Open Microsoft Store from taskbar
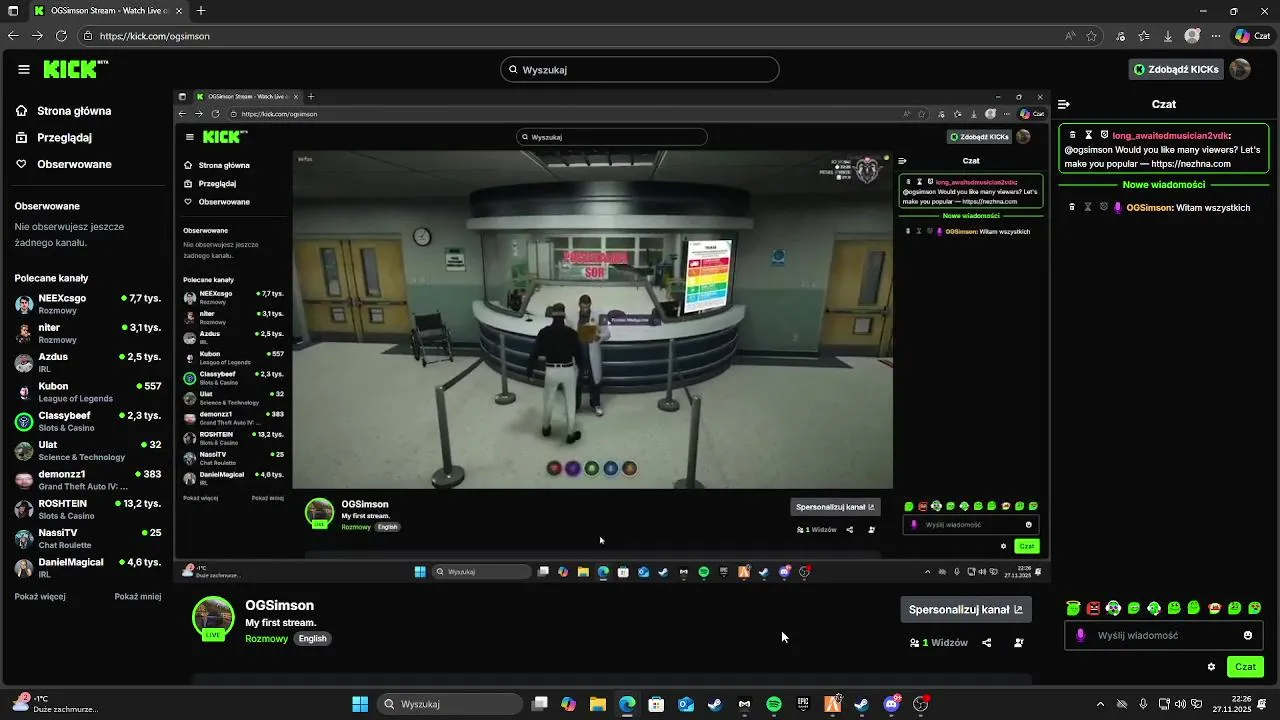The image size is (1280, 720). (656, 704)
